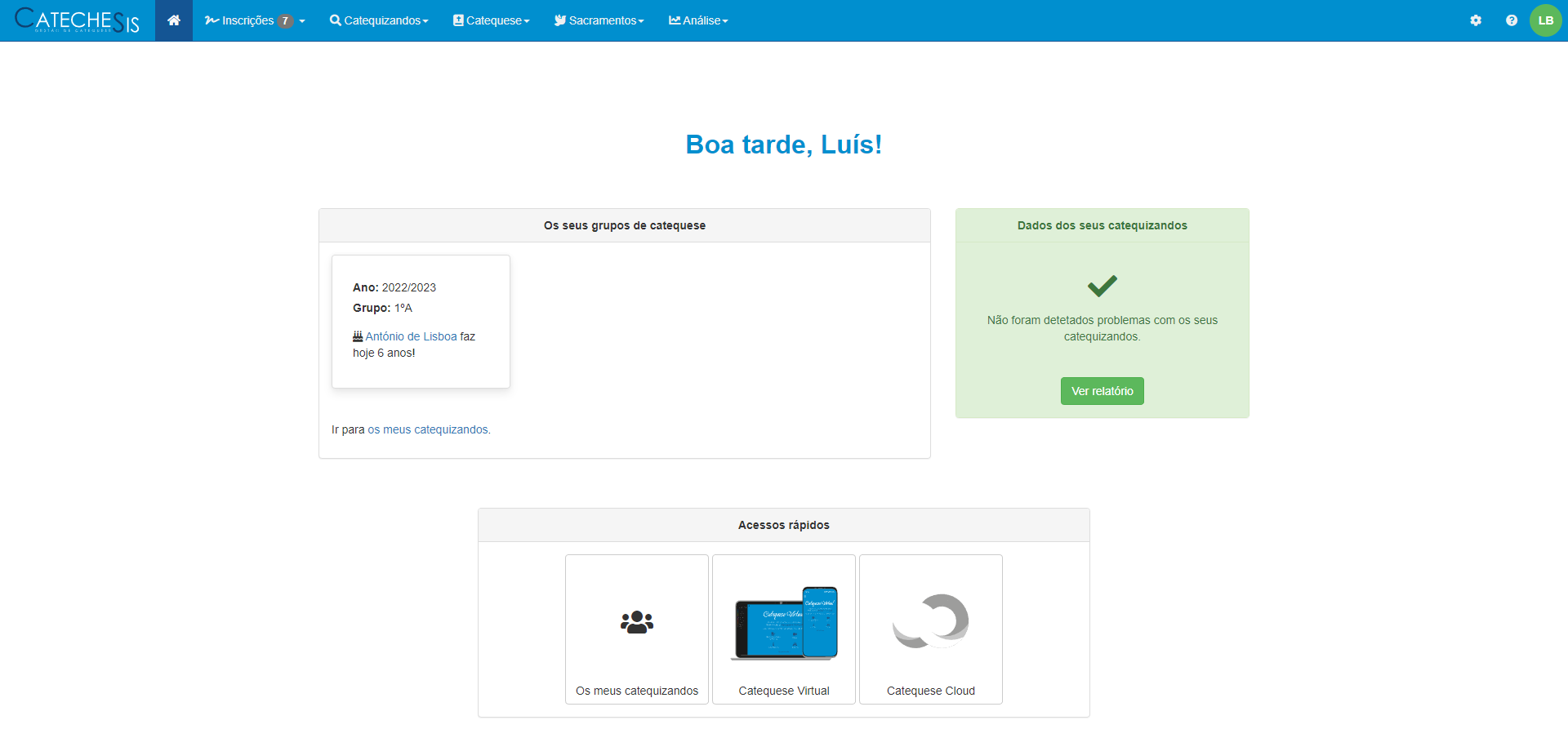Expand the Inscrições dropdown menu
Screen dimensions: 1568x738
254,20
